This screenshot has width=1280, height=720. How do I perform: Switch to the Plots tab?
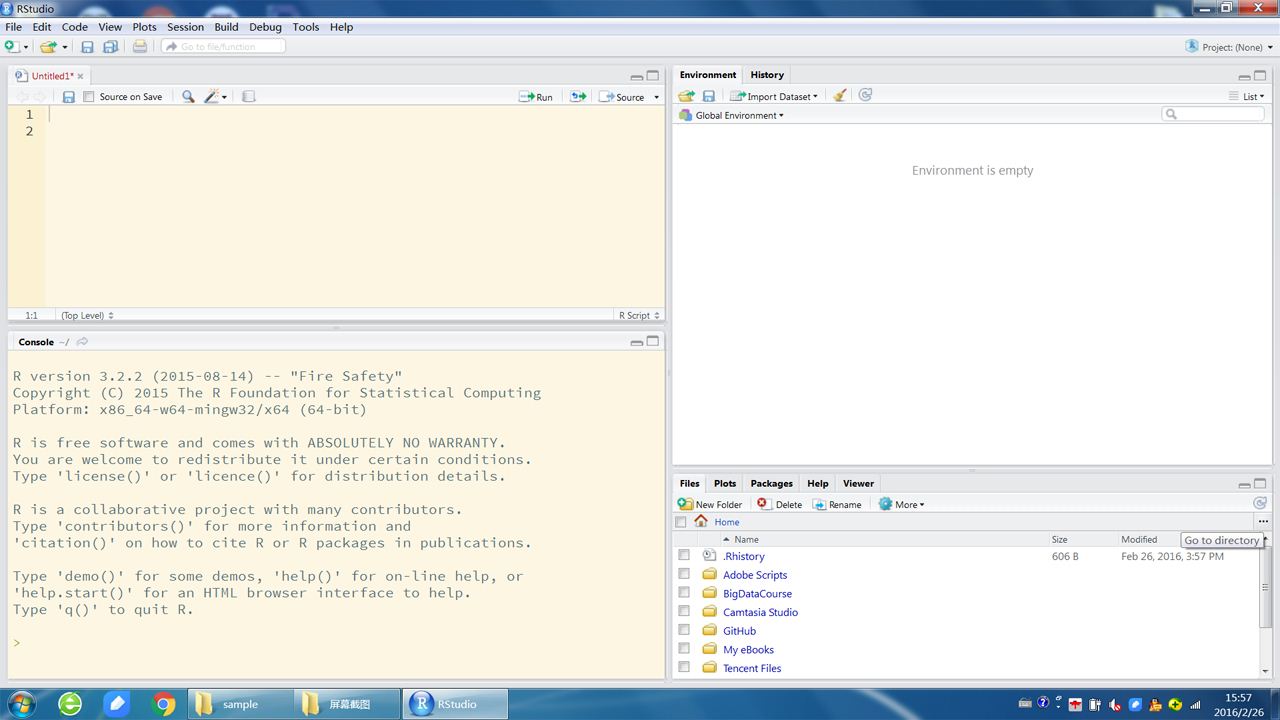click(x=725, y=483)
